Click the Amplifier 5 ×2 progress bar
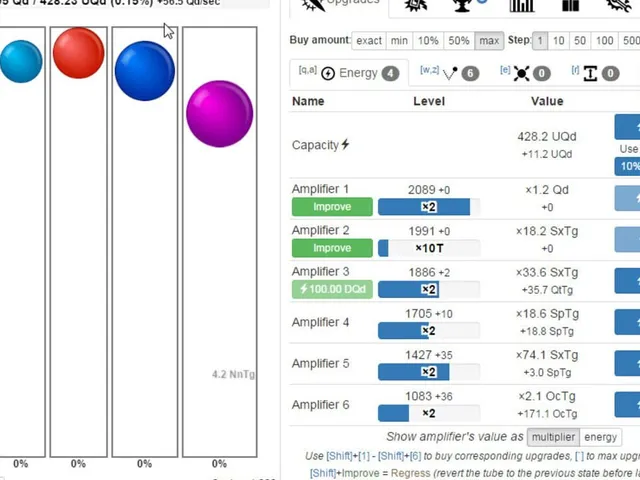This screenshot has height=480, width=640. tap(429, 372)
